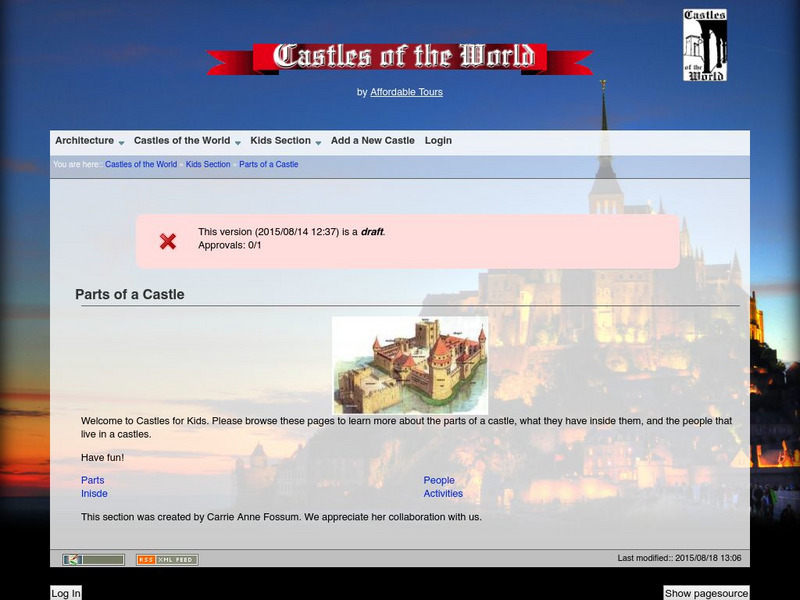Click the Parts of a Castle heading
The height and width of the screenshot is (600, 800).
tap(130, 294)
